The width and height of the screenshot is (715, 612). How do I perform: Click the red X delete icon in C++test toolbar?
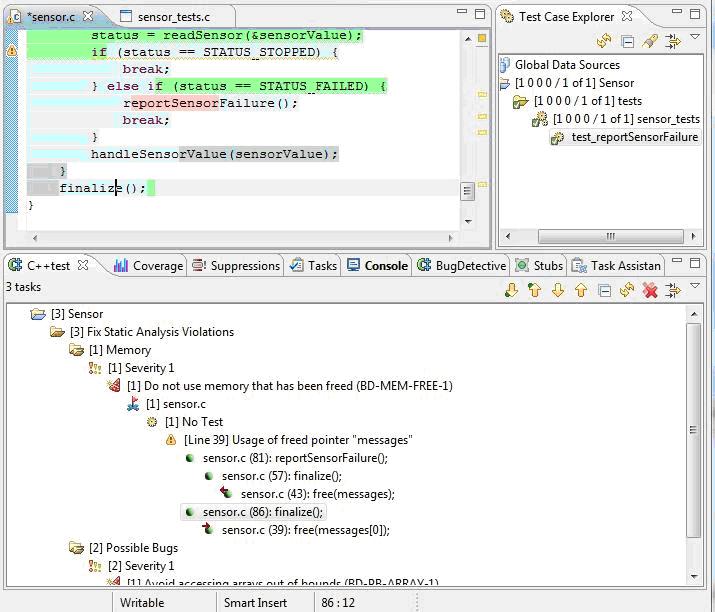click(650, 290)
